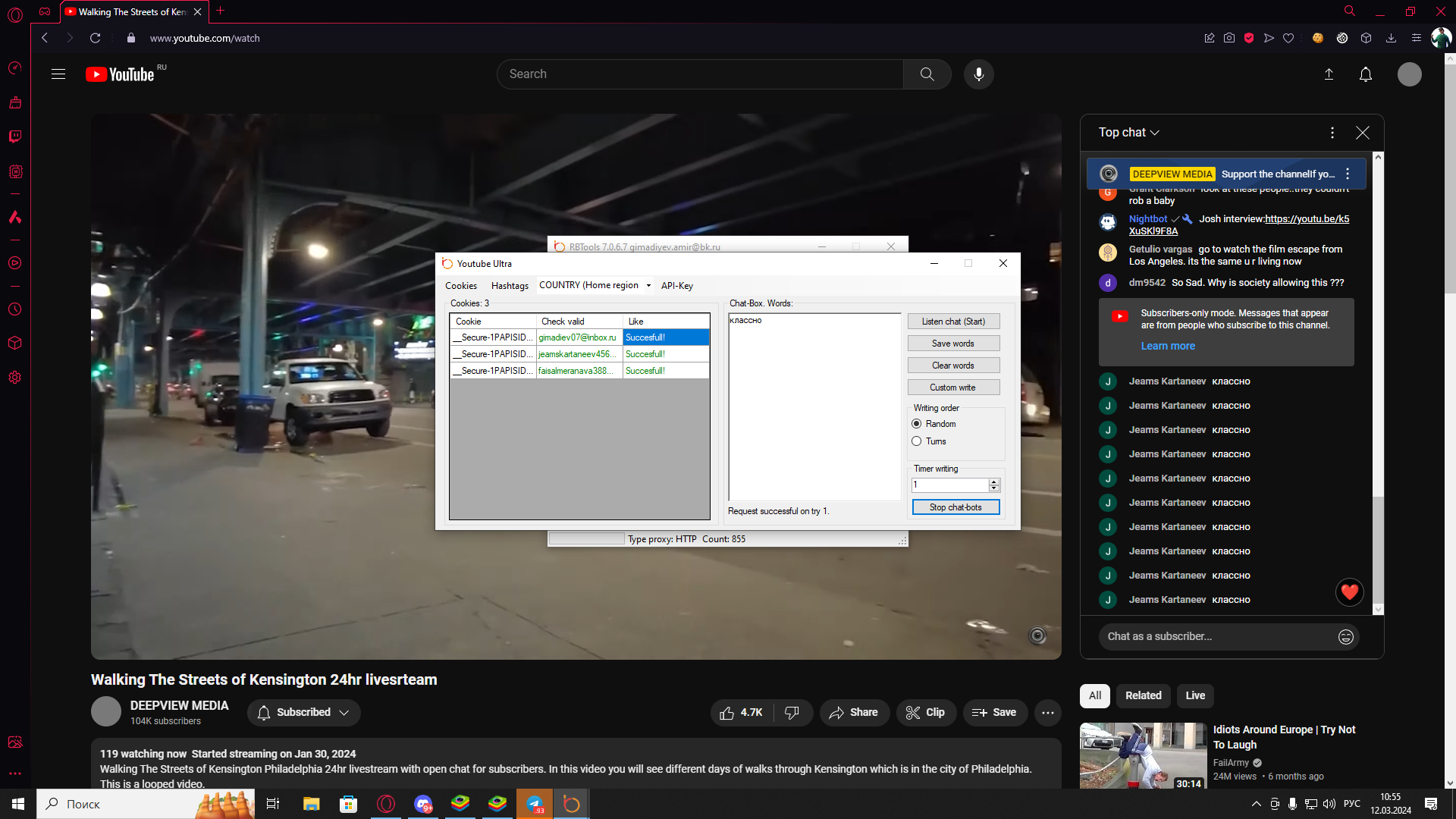Viewport: 1456px width, 819px height.
Task: Click the Chat as a subscriber input field
Action: [x=1213, y=637]
